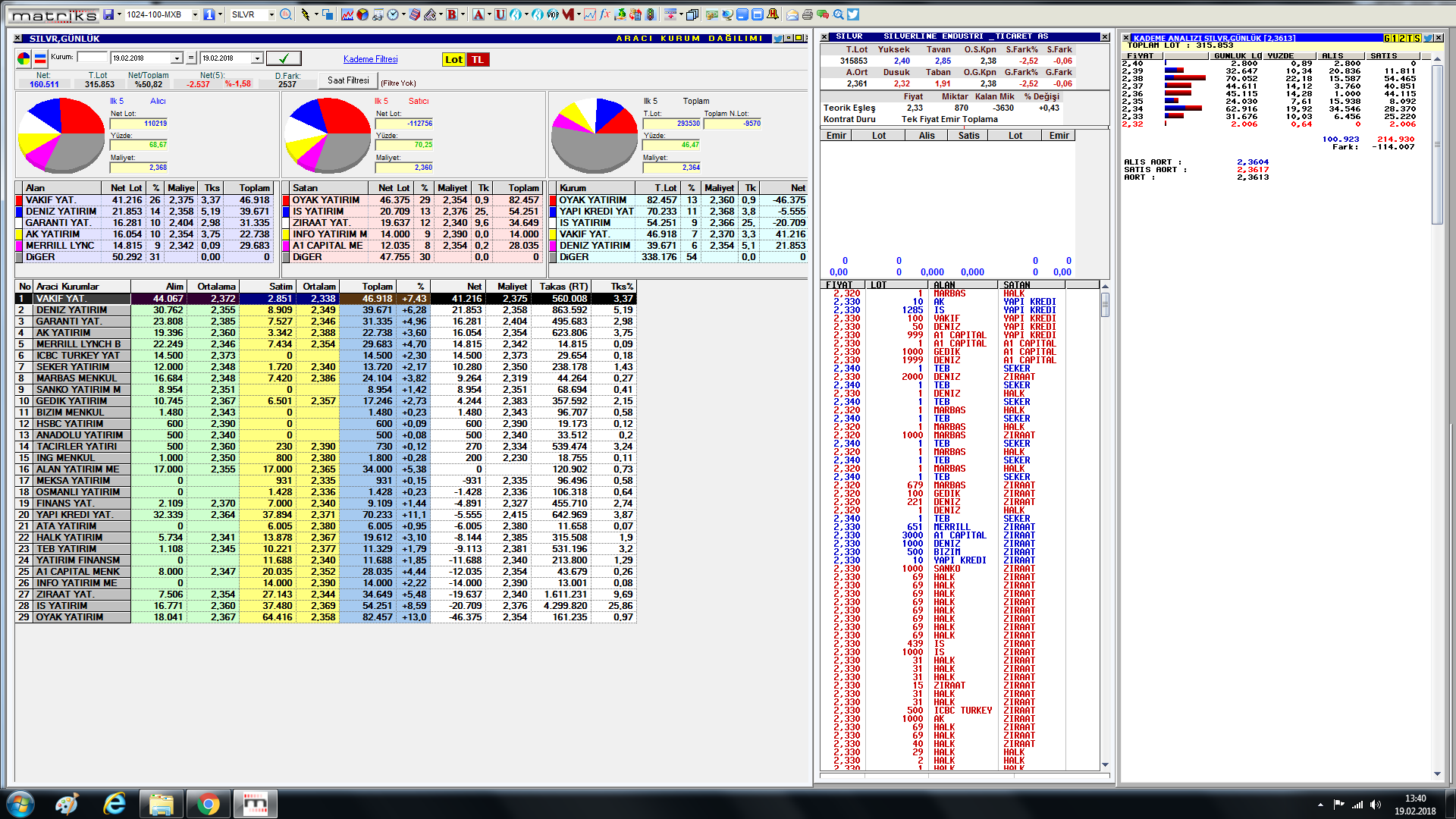
Task: Click the red bold B icon
Action: click(452, 14)
